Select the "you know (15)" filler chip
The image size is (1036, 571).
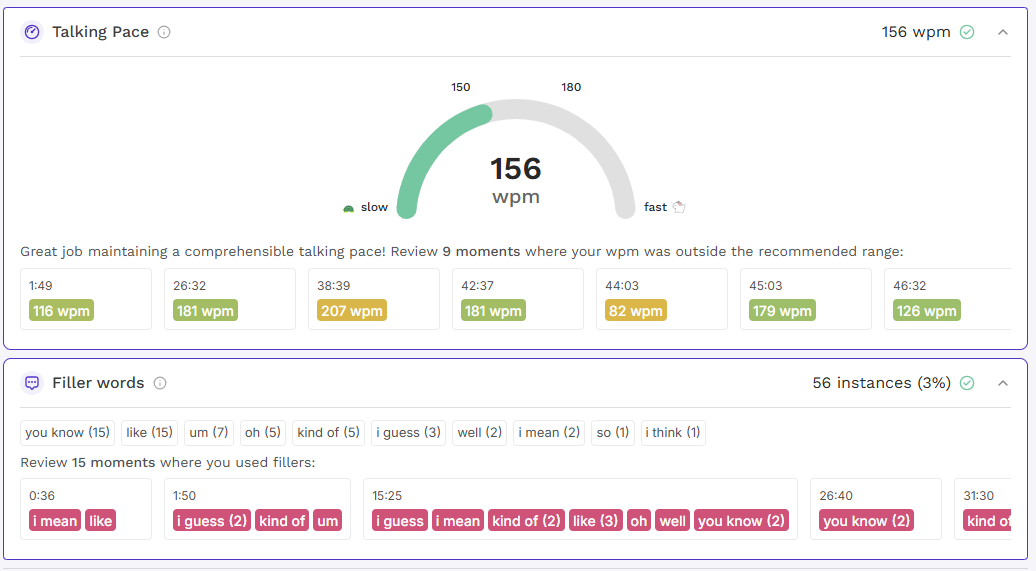pos(68,433)
